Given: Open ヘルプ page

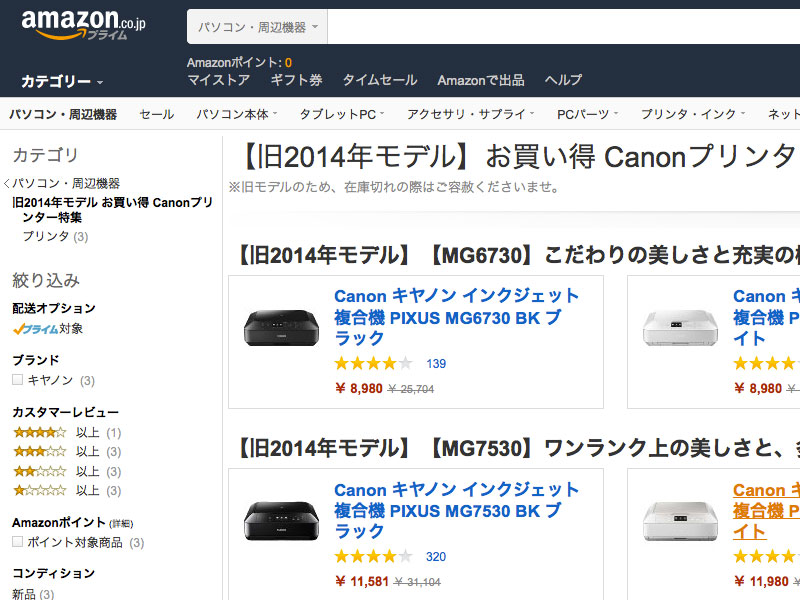Looking at the screenshot, I should click(563, 80).
